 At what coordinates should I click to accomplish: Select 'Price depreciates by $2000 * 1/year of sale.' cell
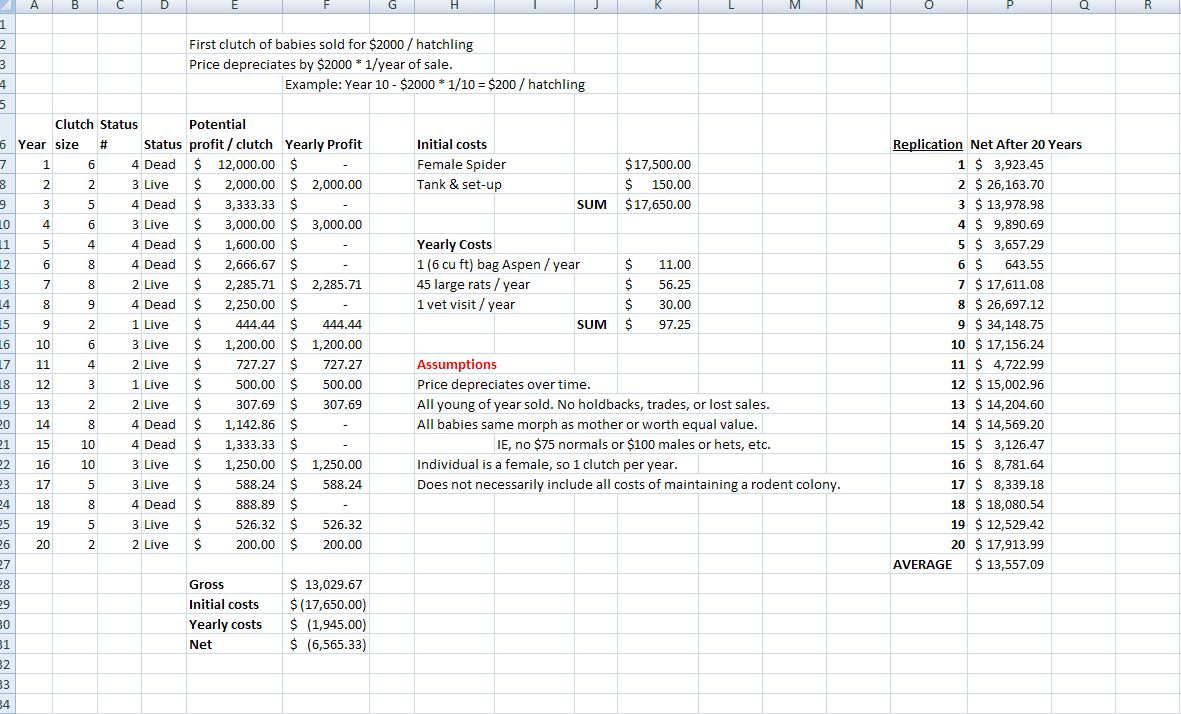pyautogui.click(x=321, y=65)
